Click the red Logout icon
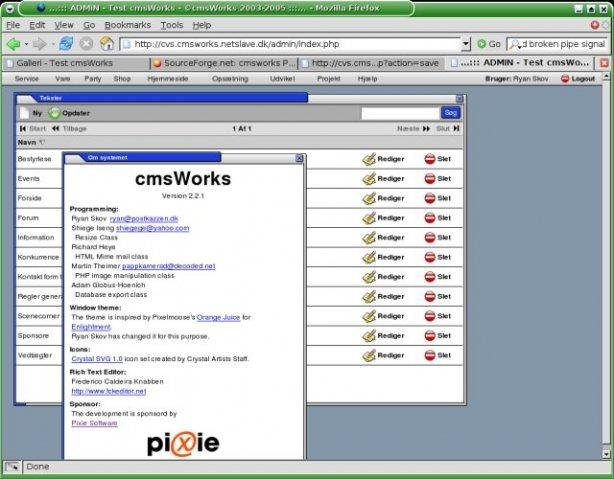This screenshot has height=479, width=614. 565,79
